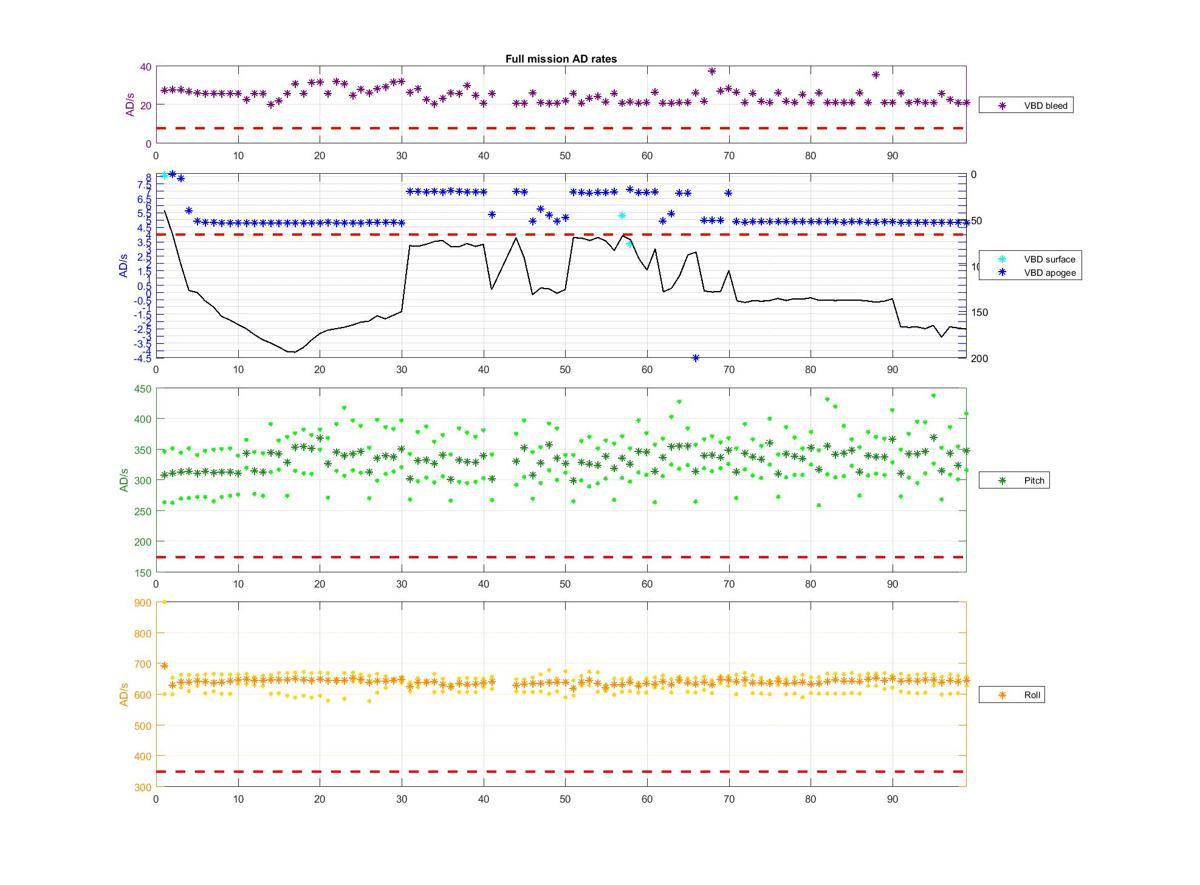The width and height of the screenshot is (1200, 885).
Task: Click the cyan asterisk marker for VBD surface
Action: click(1001, 259)
